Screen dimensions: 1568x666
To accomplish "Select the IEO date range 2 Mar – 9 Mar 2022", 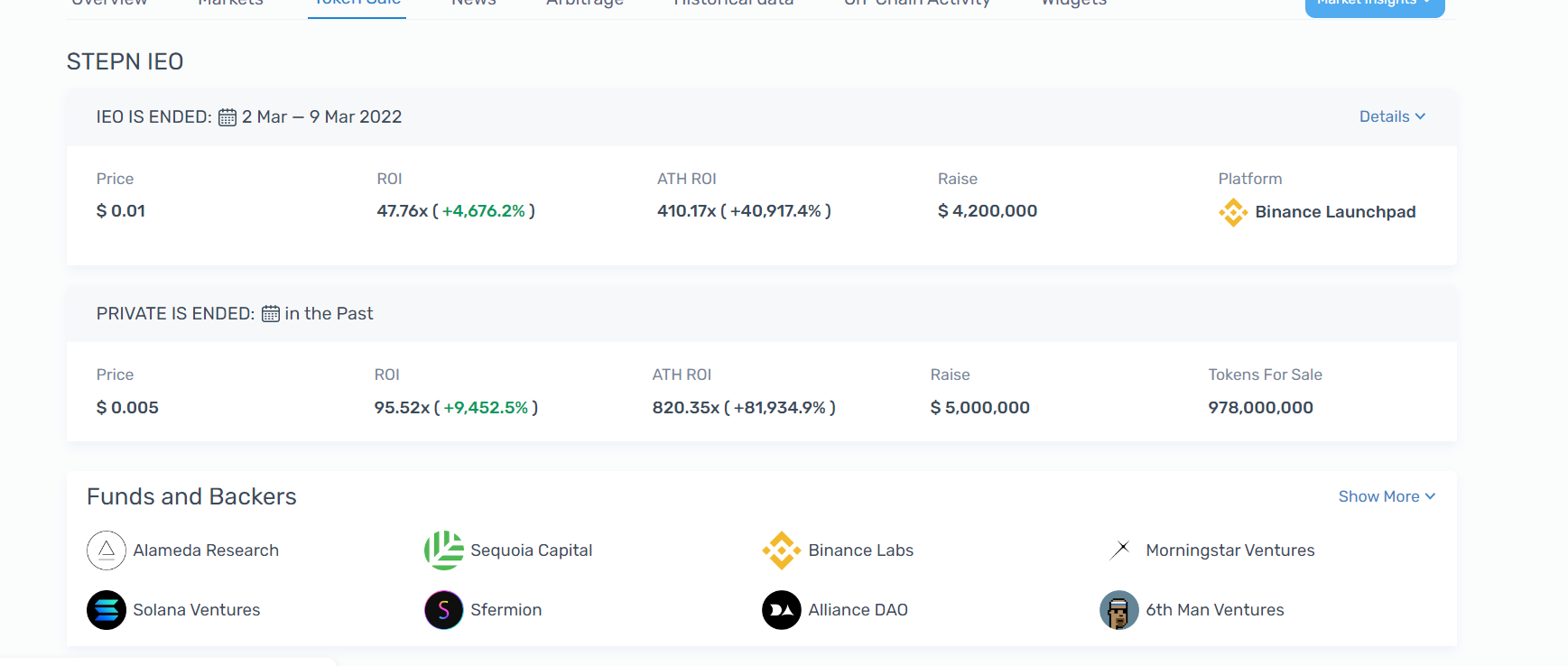I will pyautogui.click(x=321, y=117).
